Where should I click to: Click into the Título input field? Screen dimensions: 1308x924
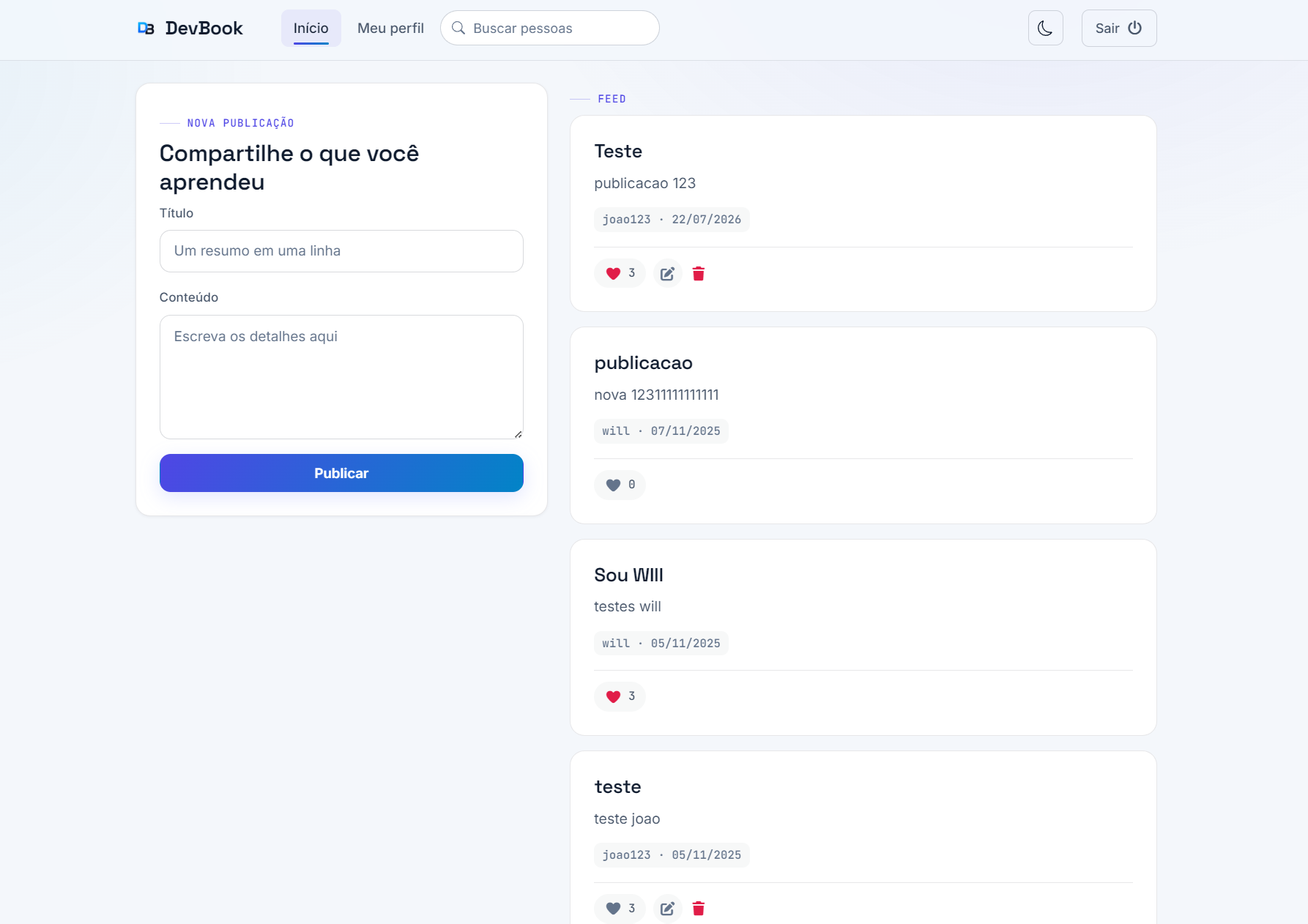point(341,251)
